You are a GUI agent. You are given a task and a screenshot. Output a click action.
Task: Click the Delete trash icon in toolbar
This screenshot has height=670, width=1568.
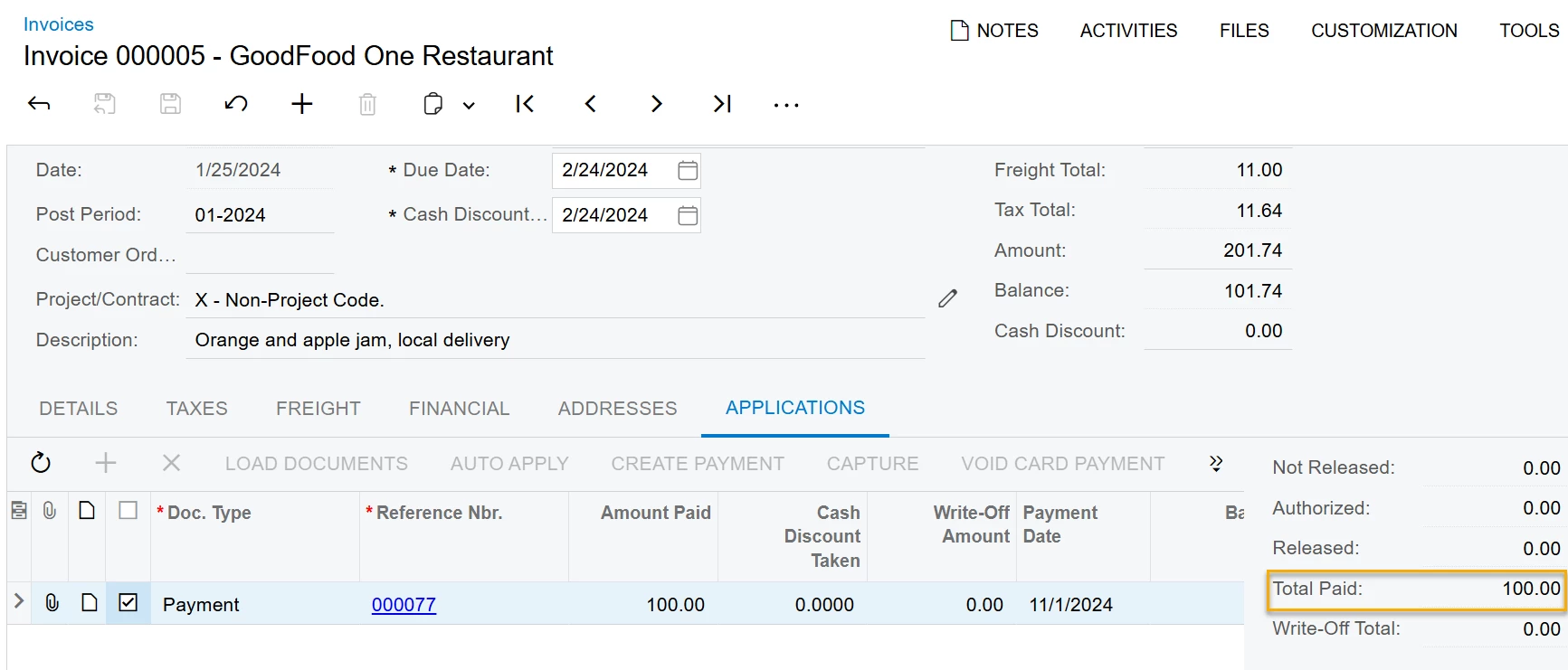coord(367,104)
